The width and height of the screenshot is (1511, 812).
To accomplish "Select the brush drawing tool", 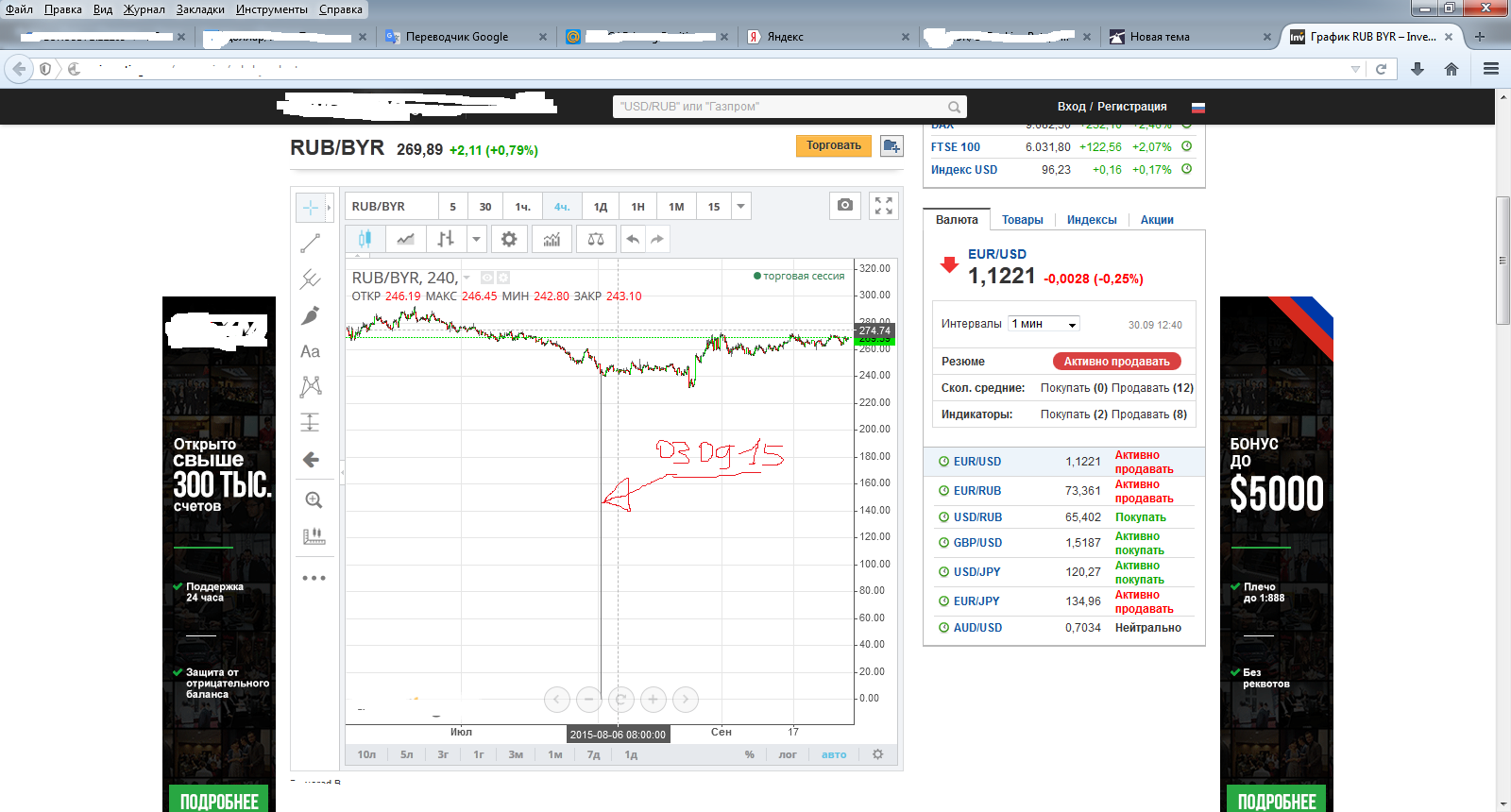I will (310, 315).
